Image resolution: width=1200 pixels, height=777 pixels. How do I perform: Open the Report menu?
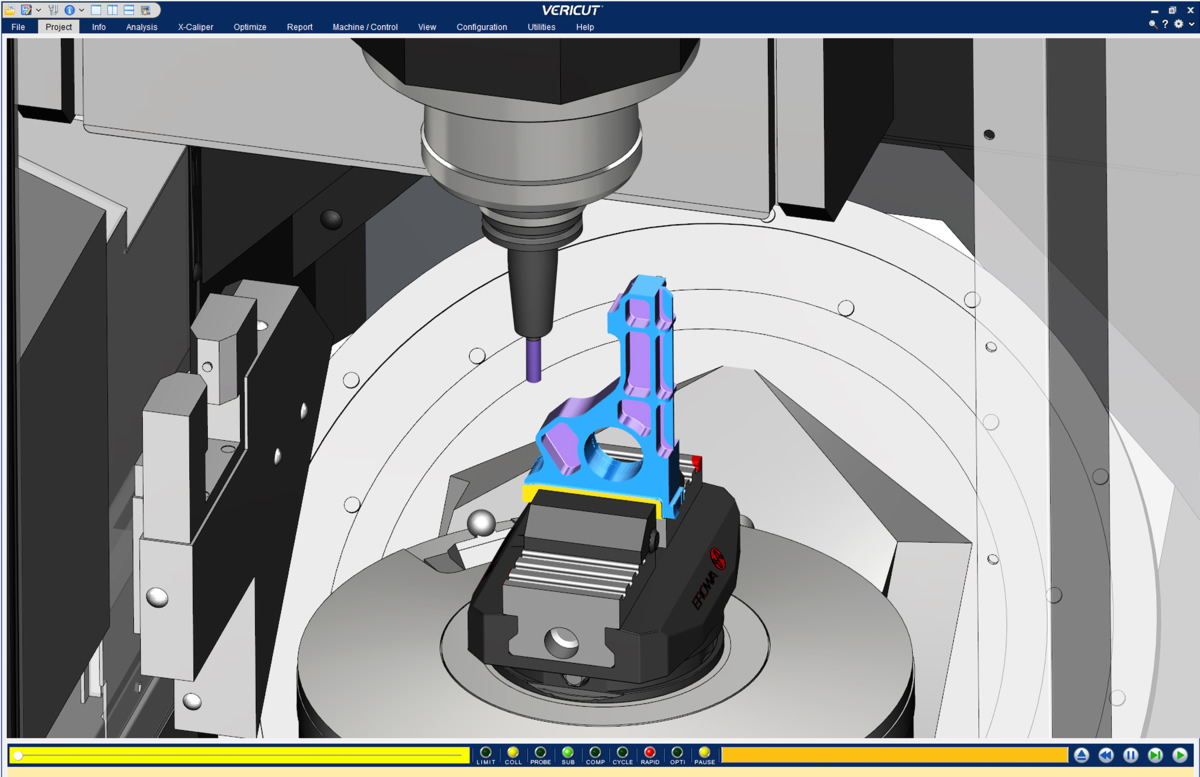(x=300, y=27)
